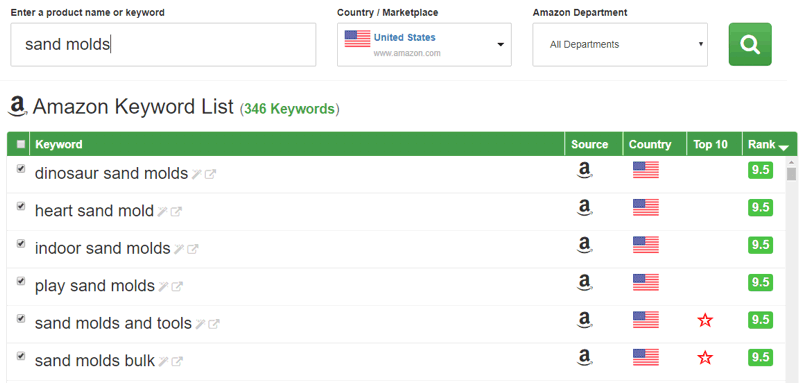Click the keyword text 'heart sand mold'
This screenshot has height=383, width=800.
click(x=94, y=211)
